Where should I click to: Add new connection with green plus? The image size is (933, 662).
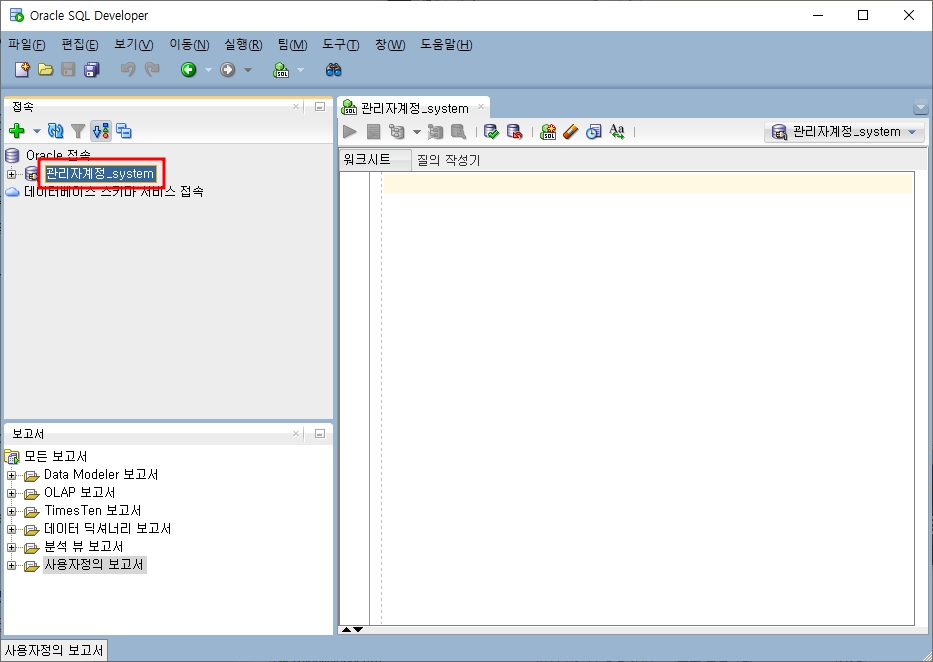point(17,130)
